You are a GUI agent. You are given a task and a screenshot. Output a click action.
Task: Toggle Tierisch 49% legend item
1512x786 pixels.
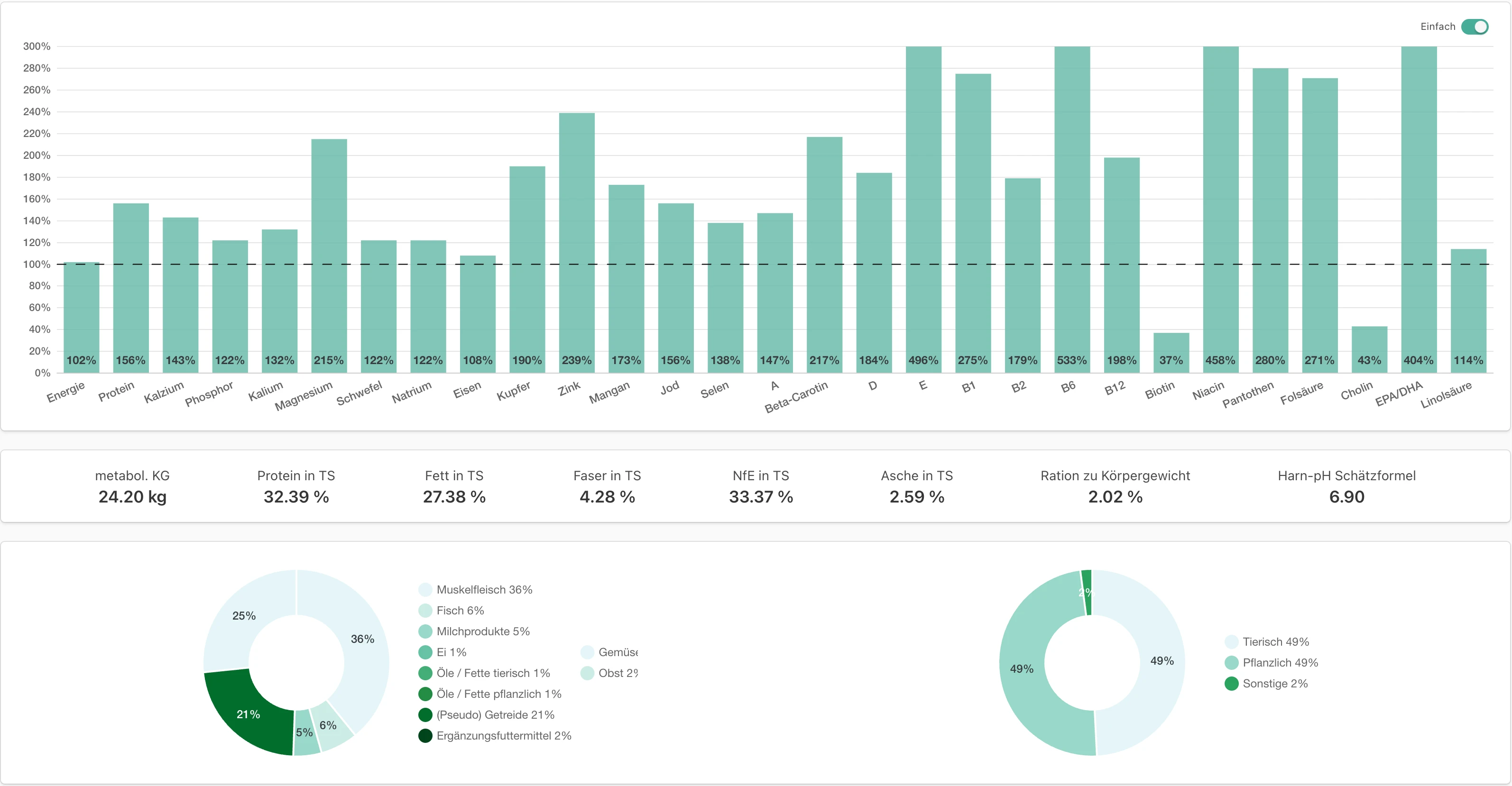point(1275,642)
